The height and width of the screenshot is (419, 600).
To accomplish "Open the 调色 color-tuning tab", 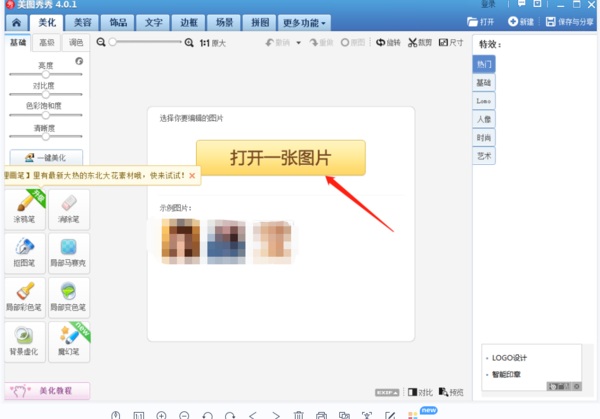I will pos(76,42).
